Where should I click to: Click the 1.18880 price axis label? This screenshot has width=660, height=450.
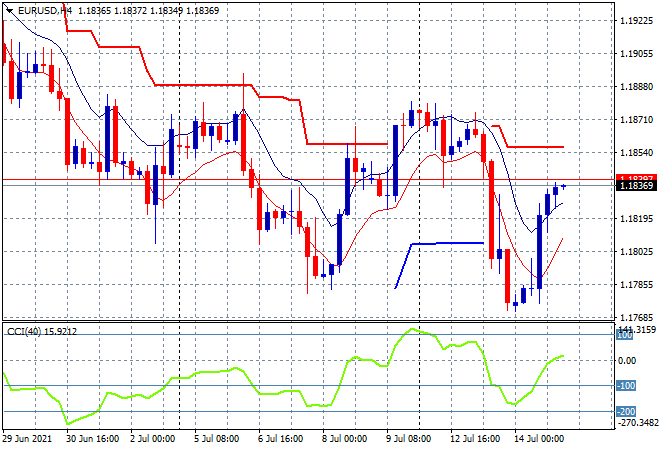(636, 87)
